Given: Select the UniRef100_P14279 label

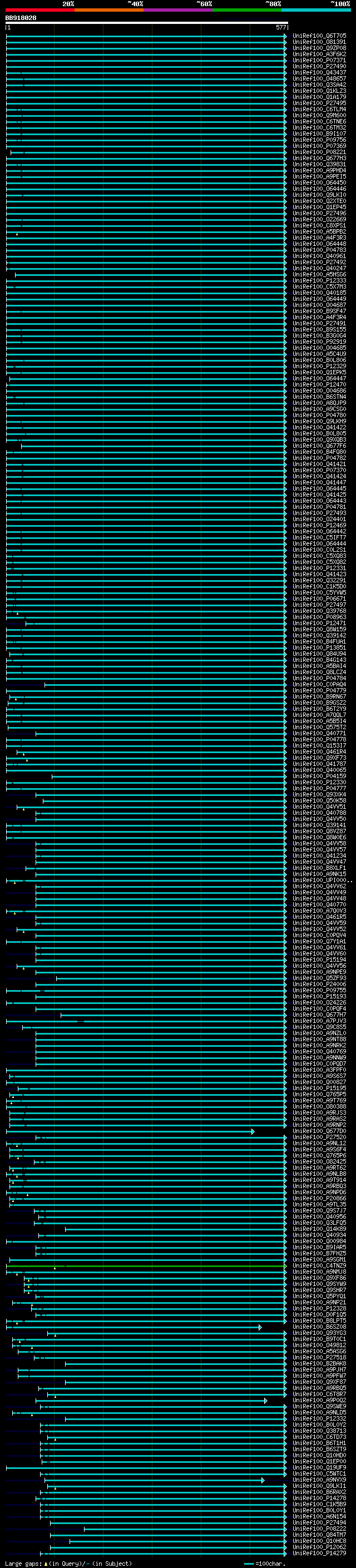Looking at the screenshot, I should coord(319,1554).
